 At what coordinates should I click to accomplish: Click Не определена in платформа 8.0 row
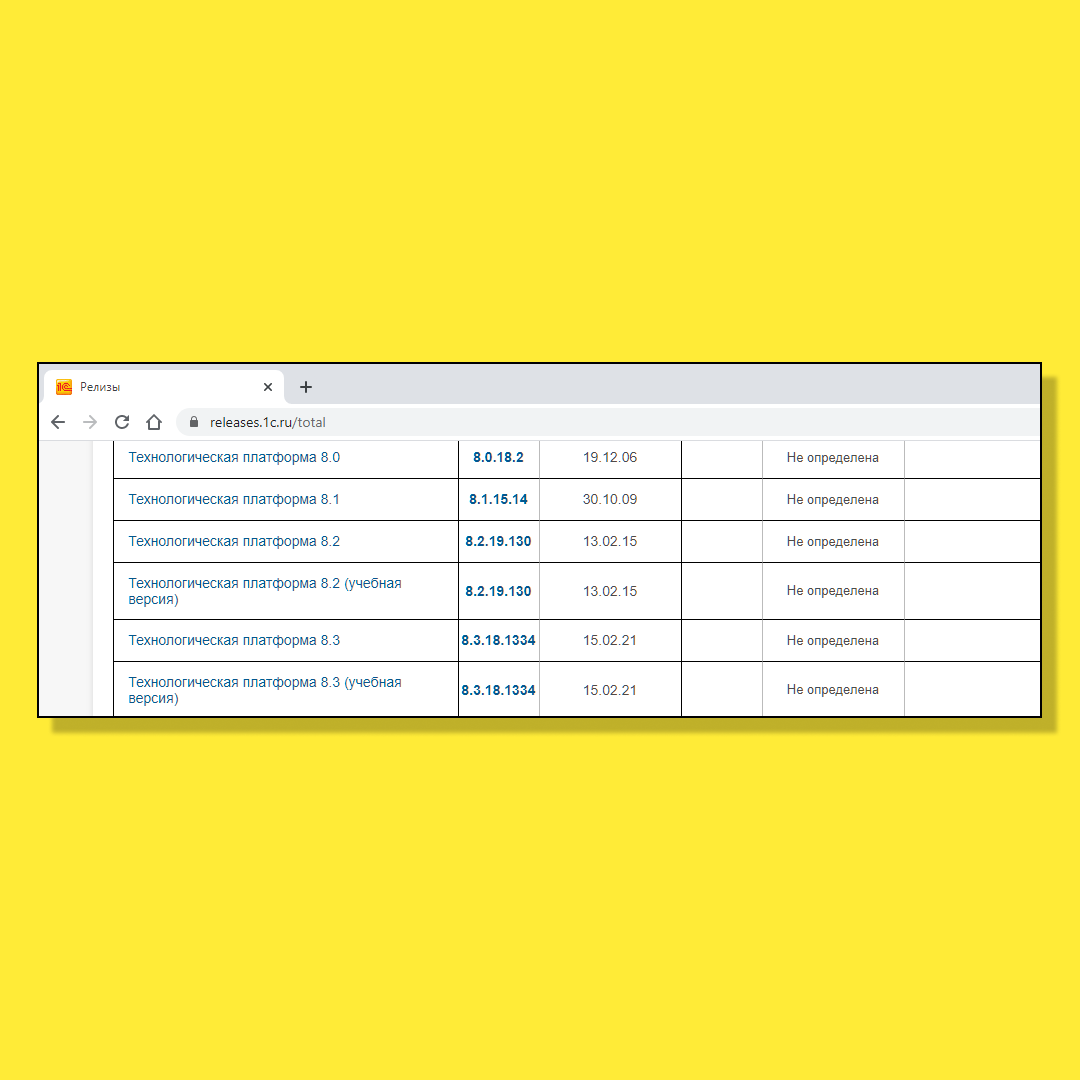tap(832, 457)
